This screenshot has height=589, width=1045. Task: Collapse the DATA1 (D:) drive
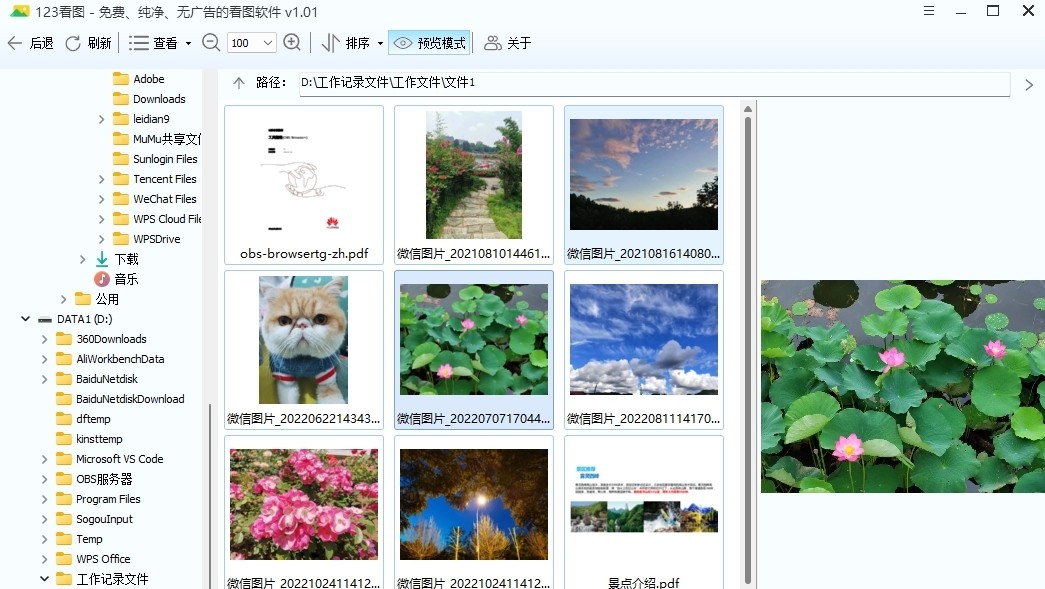(25, 319)
